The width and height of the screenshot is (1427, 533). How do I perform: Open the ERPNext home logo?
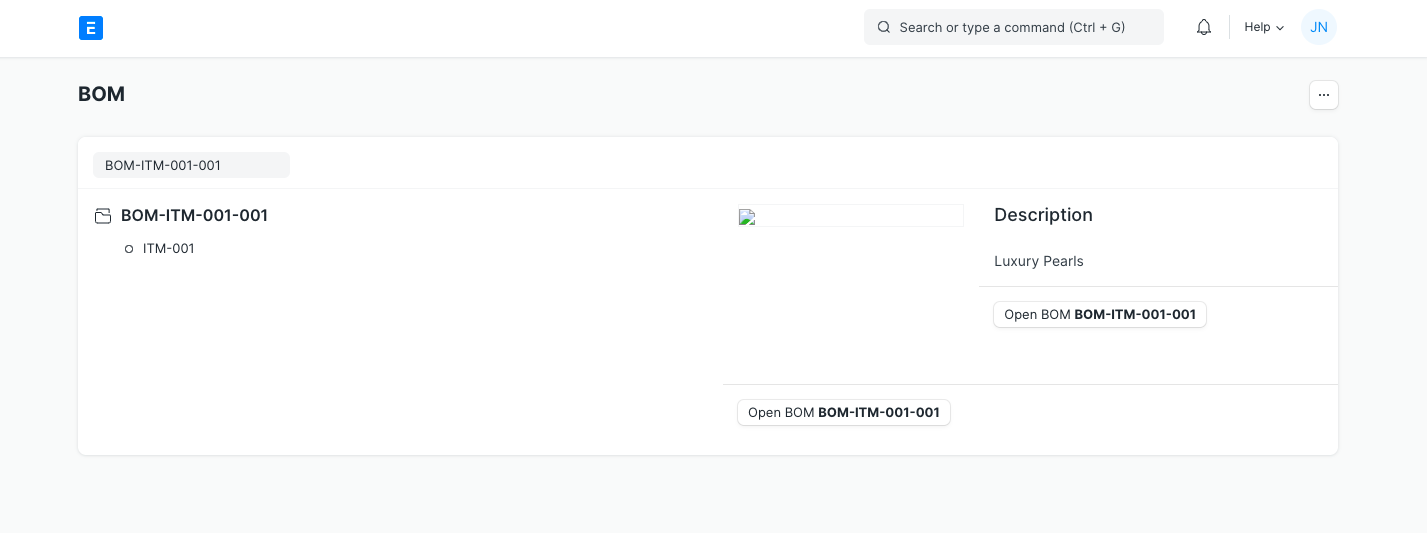91,28
